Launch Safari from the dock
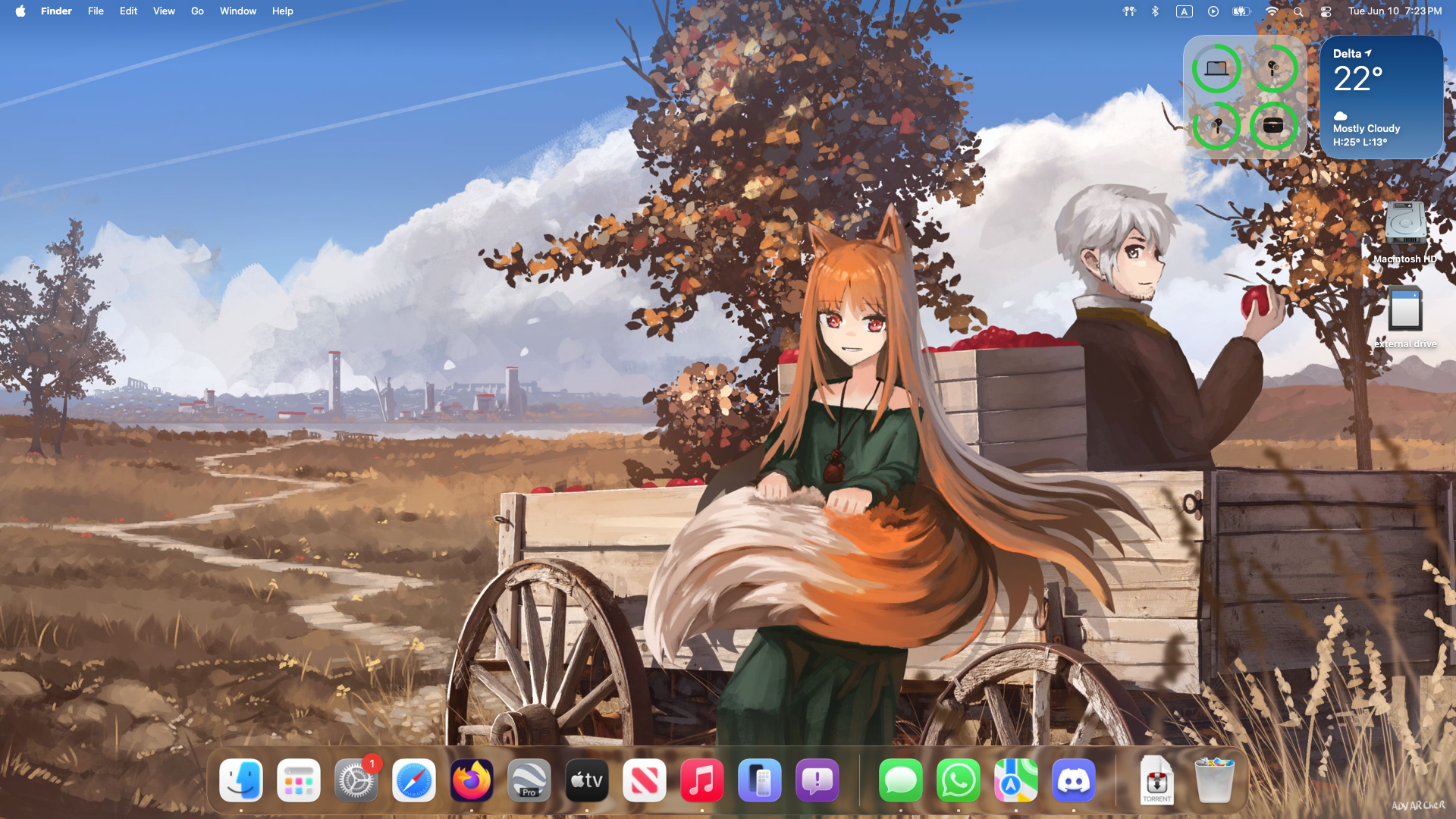The image size is (1456, 819). coord(414,780)
